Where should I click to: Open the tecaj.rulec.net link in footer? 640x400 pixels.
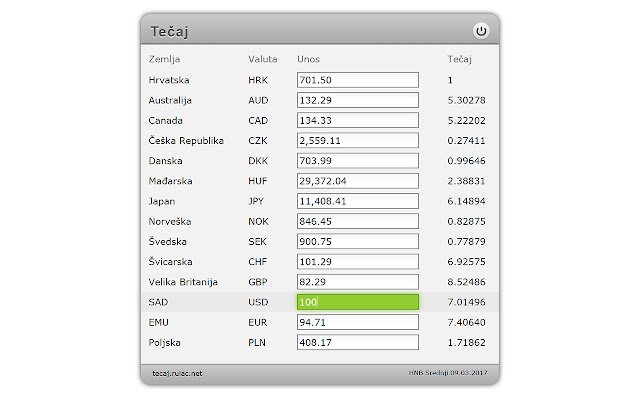coord(177,373)
